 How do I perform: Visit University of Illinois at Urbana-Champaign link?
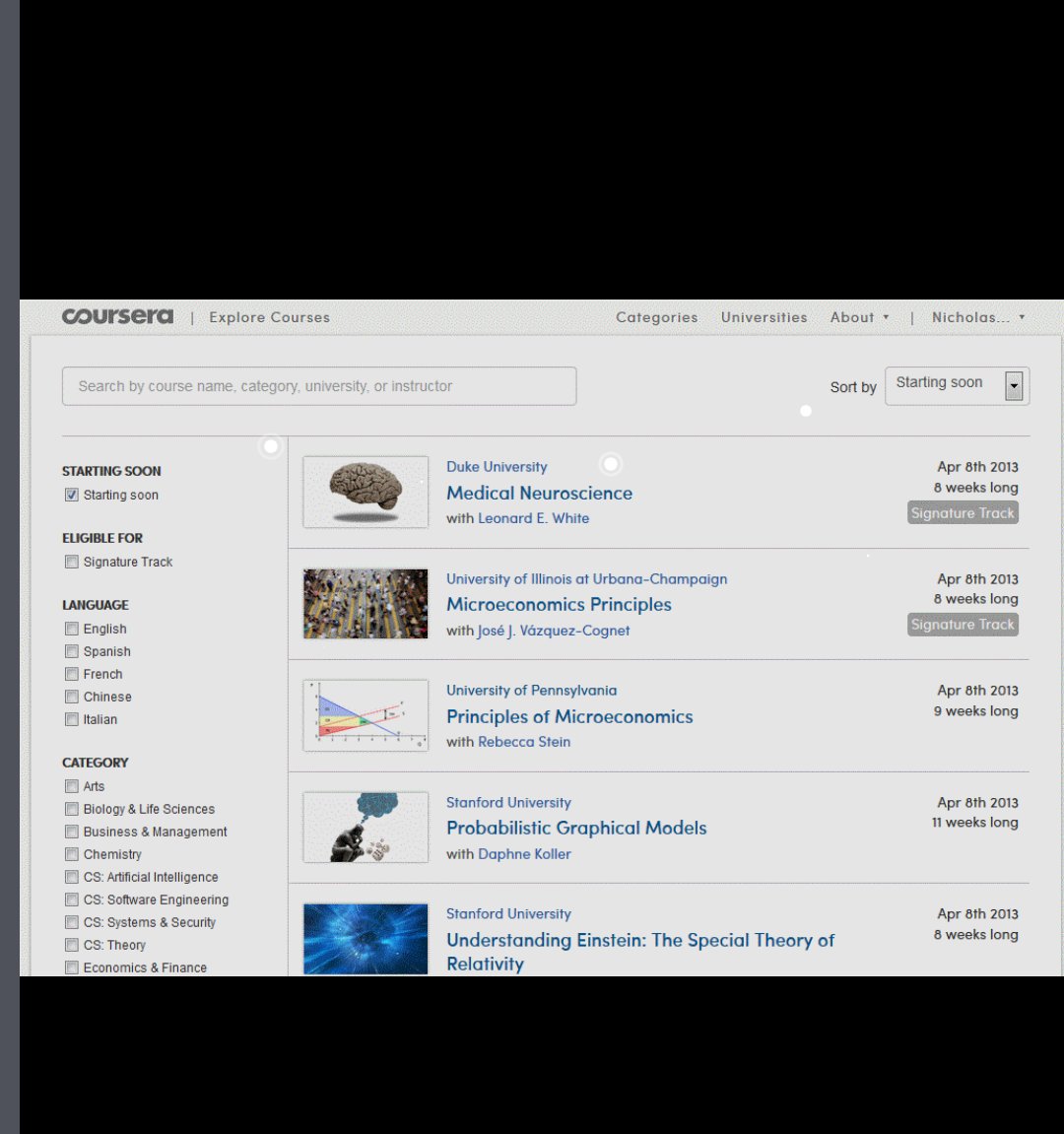(x=586, y=579)
